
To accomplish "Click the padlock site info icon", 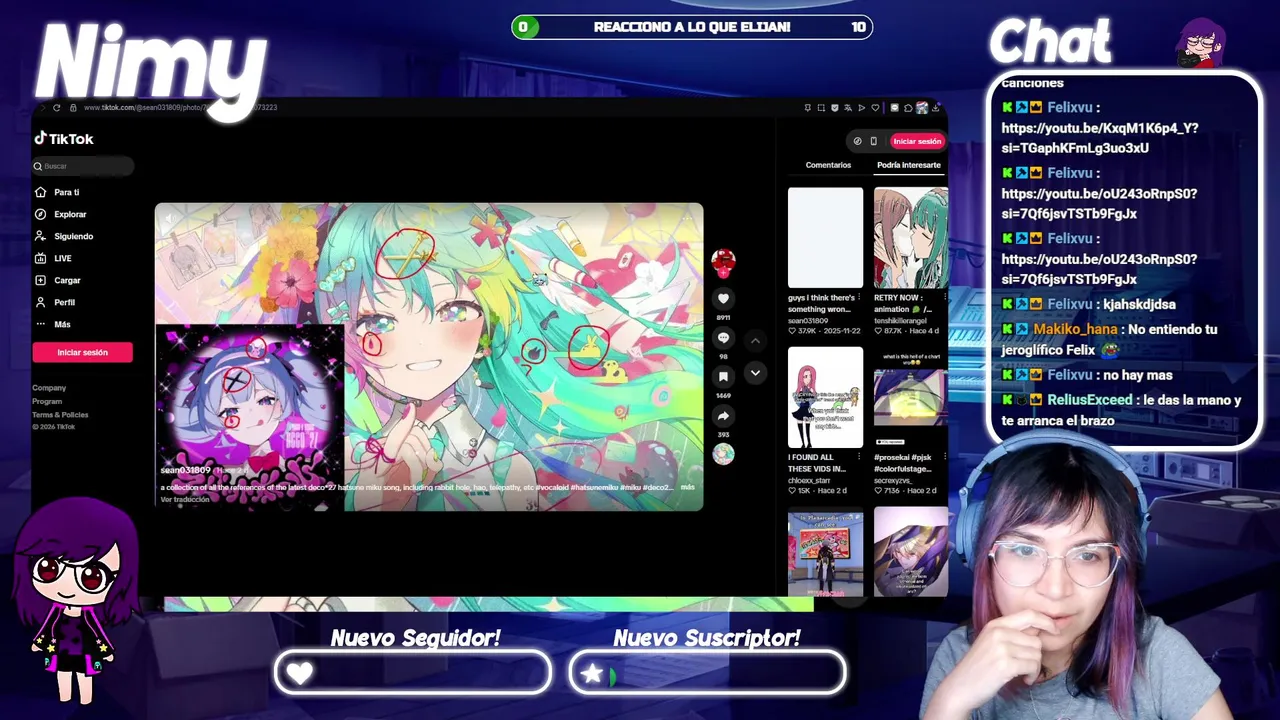I will point(73,108).
